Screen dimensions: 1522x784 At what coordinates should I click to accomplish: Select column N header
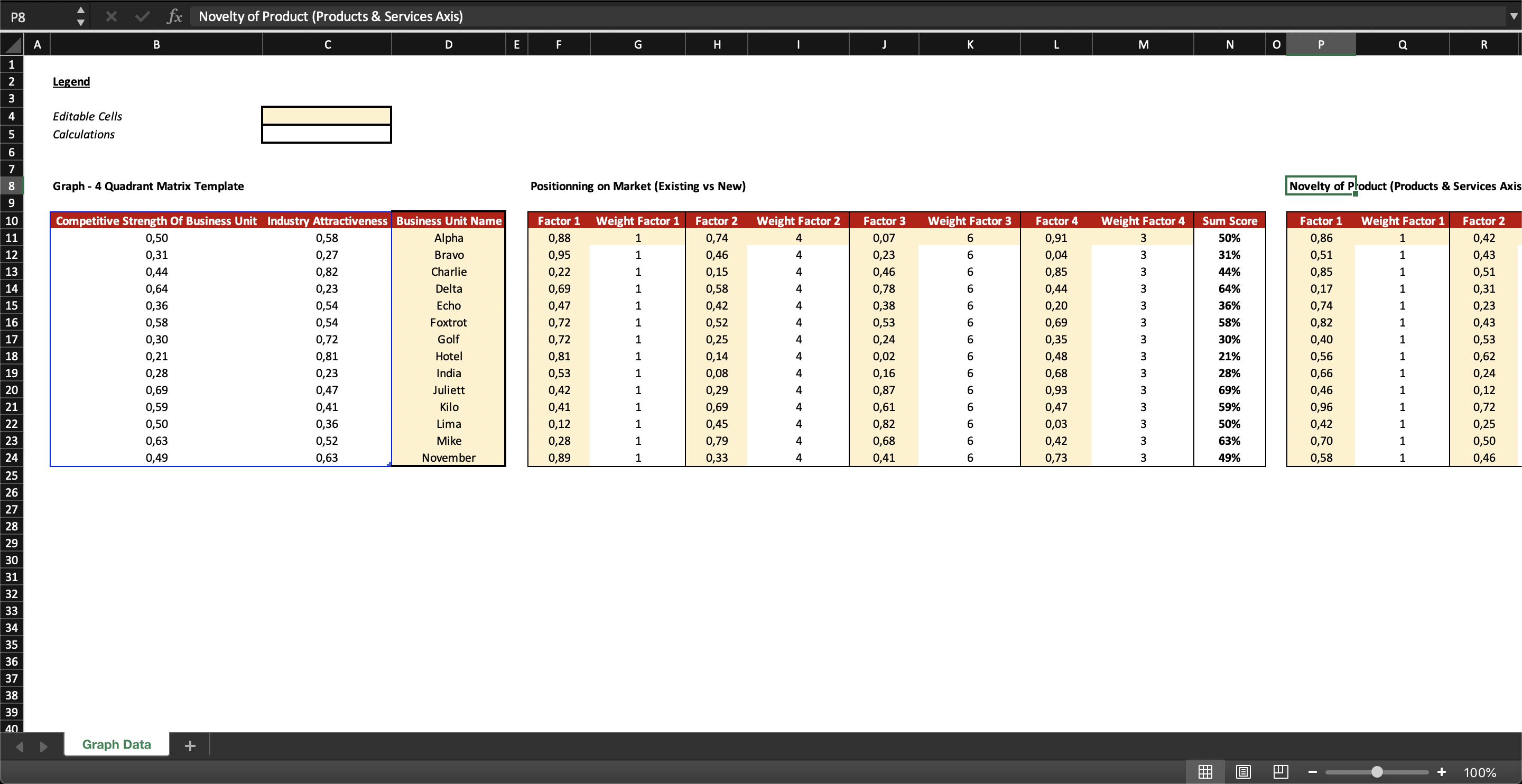click(1230, 44)
